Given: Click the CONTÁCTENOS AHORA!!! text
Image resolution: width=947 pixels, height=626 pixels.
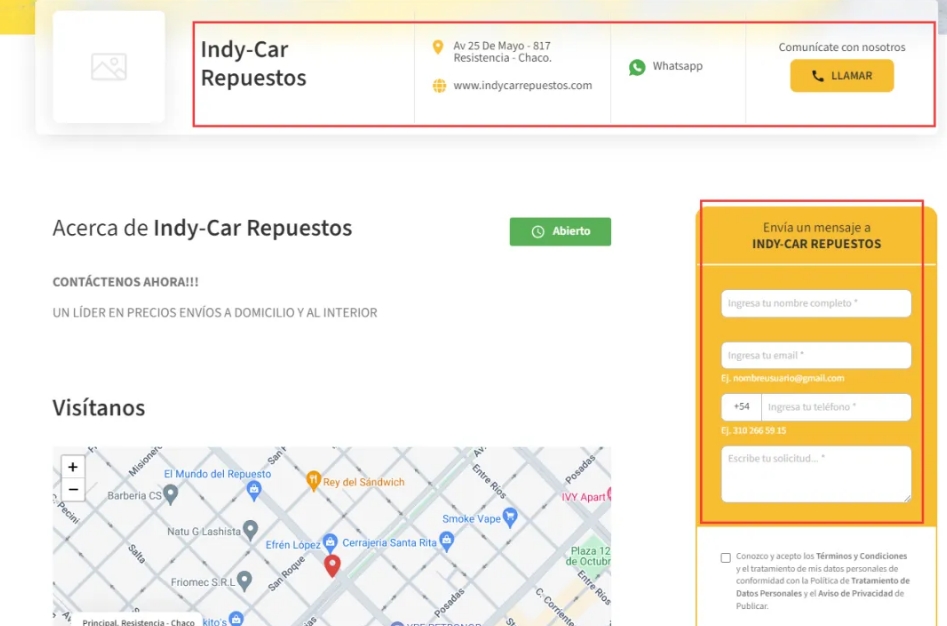Looking at the screenshot, I should (126, 282).
